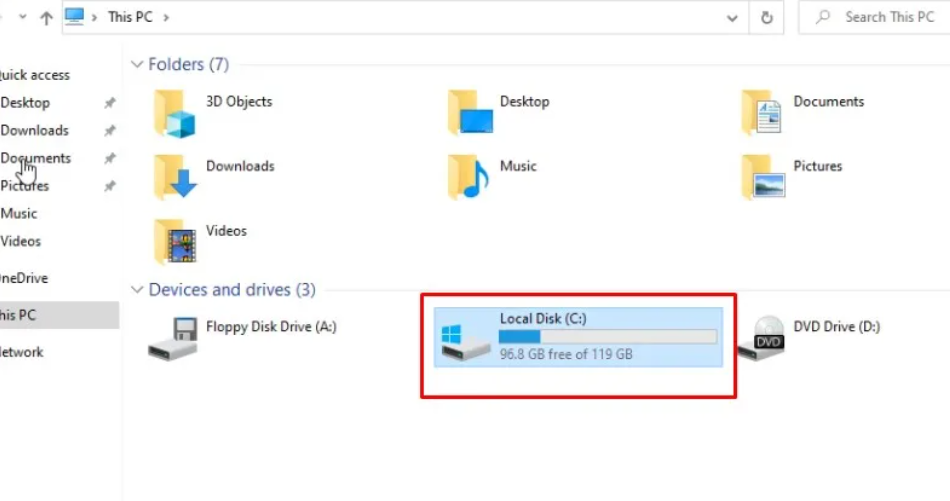Select Videos in the navigation pane
950x501 pixels.
tap(21, 241)
